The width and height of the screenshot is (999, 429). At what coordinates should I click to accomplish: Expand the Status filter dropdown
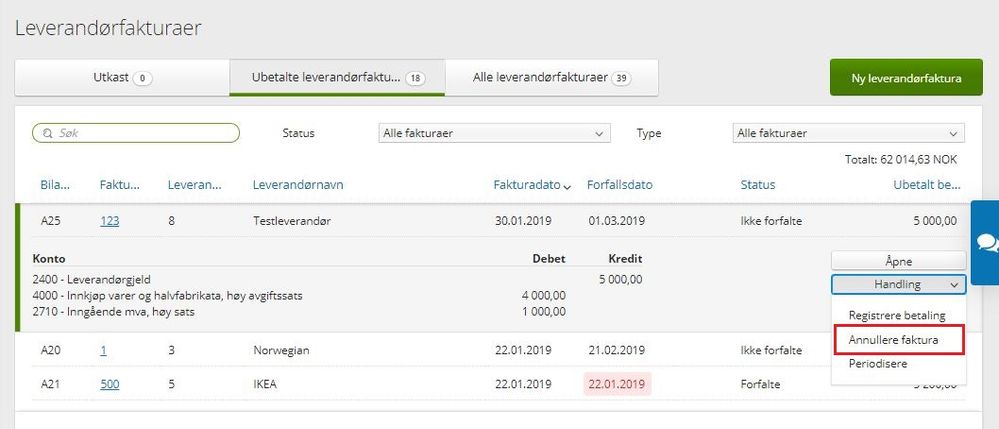[494, 133]
